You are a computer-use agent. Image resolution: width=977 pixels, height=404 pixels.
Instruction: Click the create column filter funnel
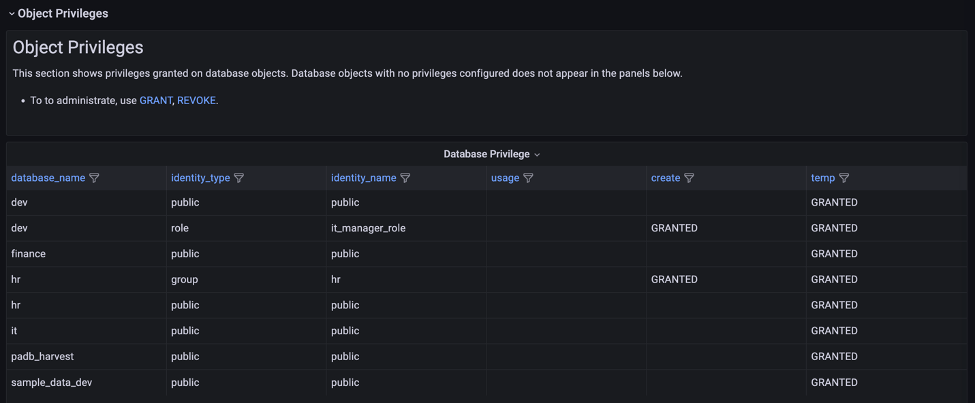(x=689, y=178)
